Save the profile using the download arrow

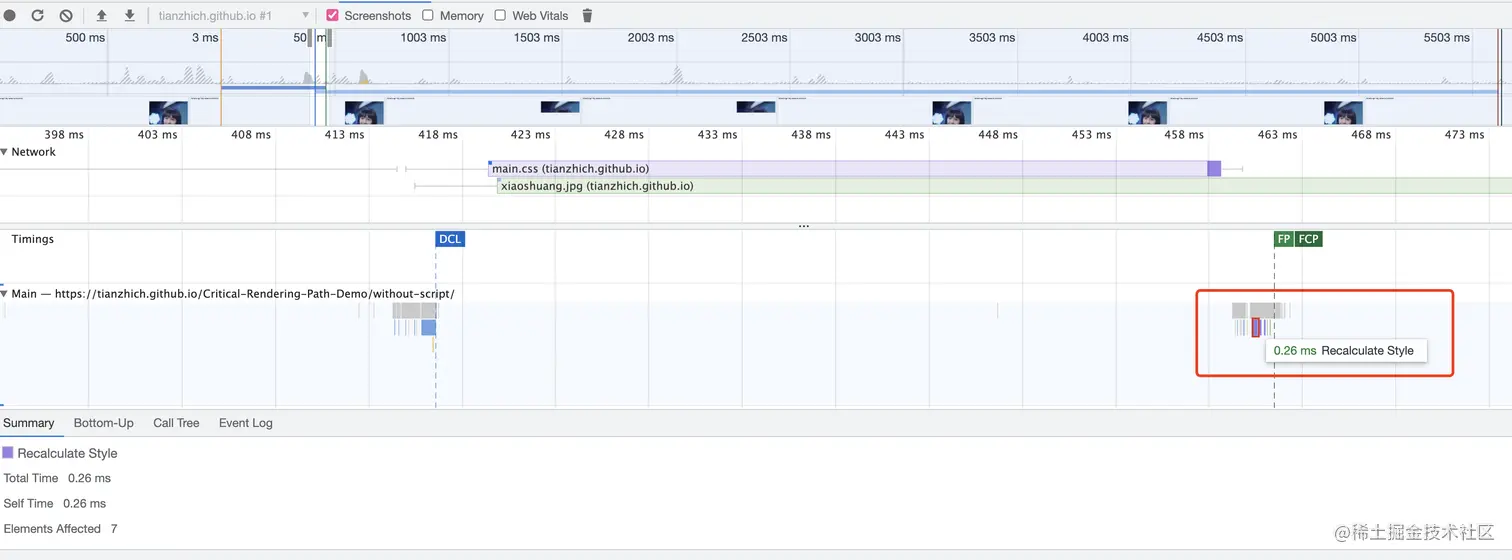pyautogui.click(x=130, y=15)
